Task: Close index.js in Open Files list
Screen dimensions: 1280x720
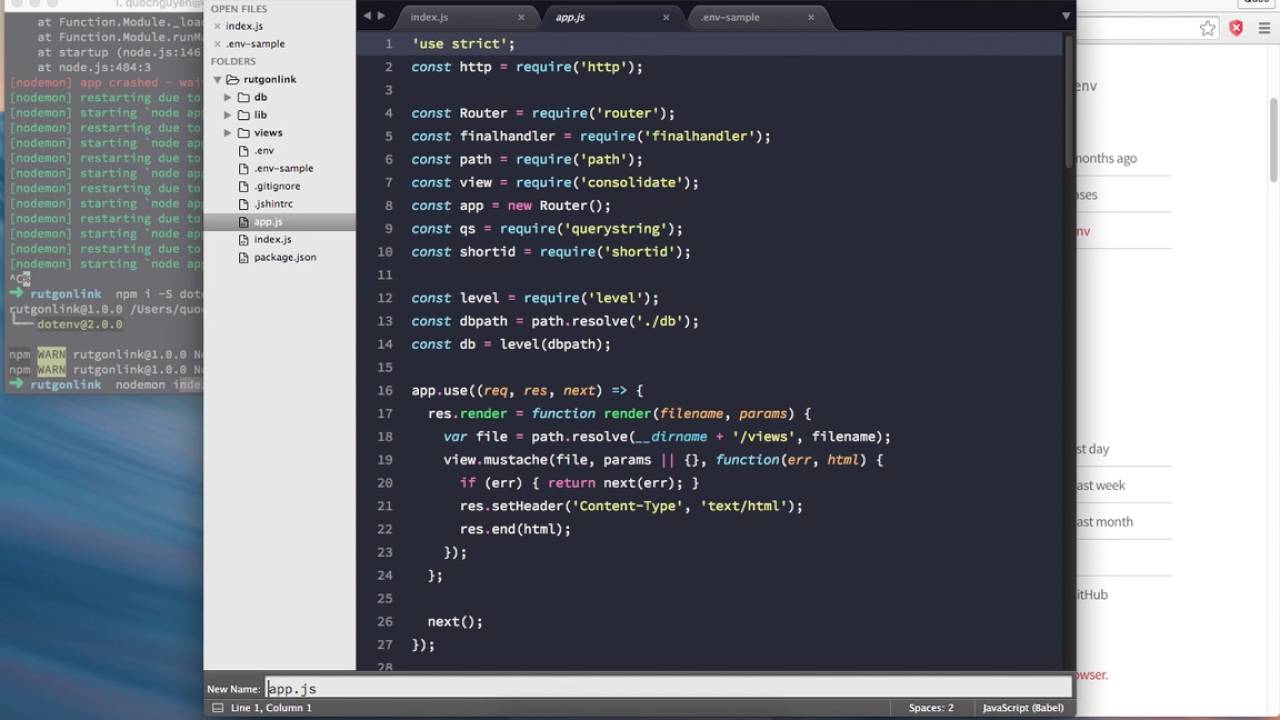Action: (x=217, y=26)
